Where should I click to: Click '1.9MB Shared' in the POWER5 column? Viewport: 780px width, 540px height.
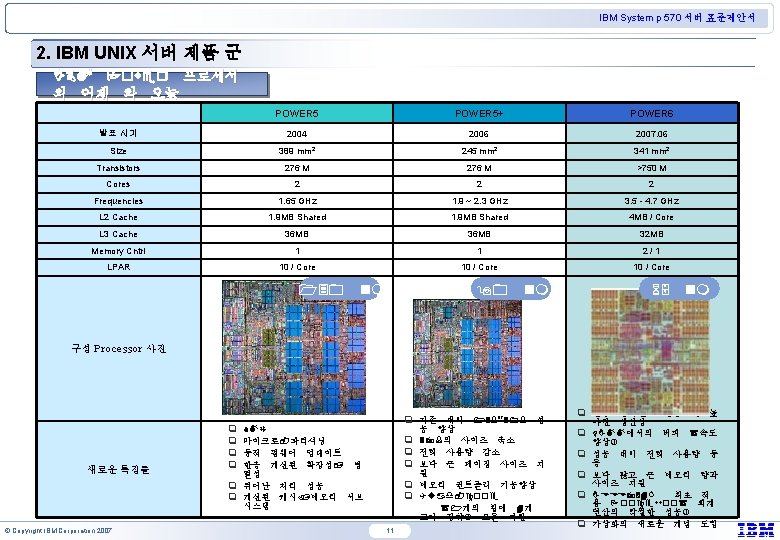click(297, 217)
